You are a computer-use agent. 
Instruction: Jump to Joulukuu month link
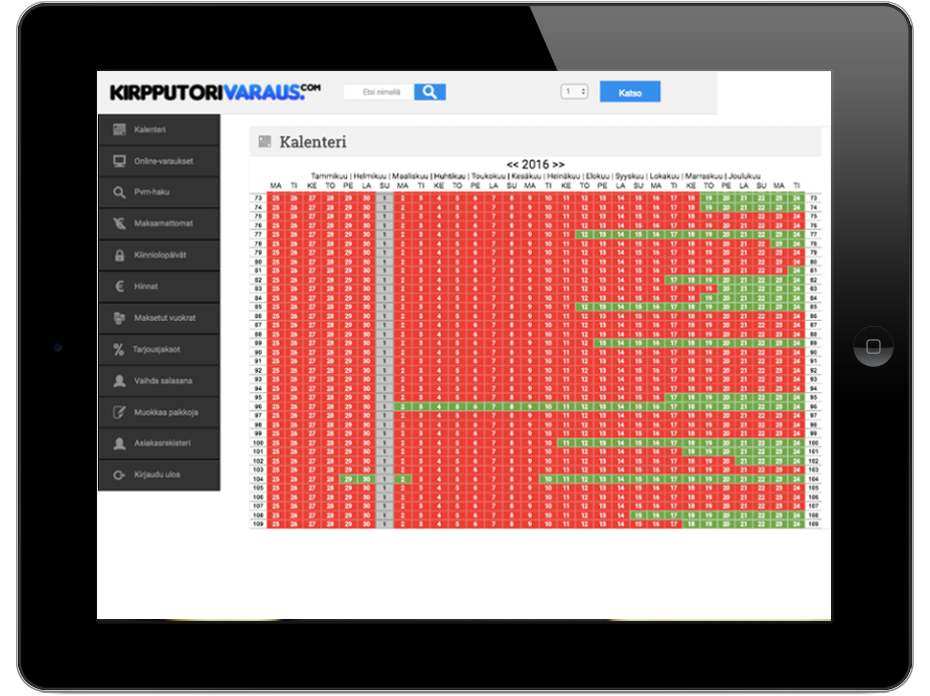744,175
